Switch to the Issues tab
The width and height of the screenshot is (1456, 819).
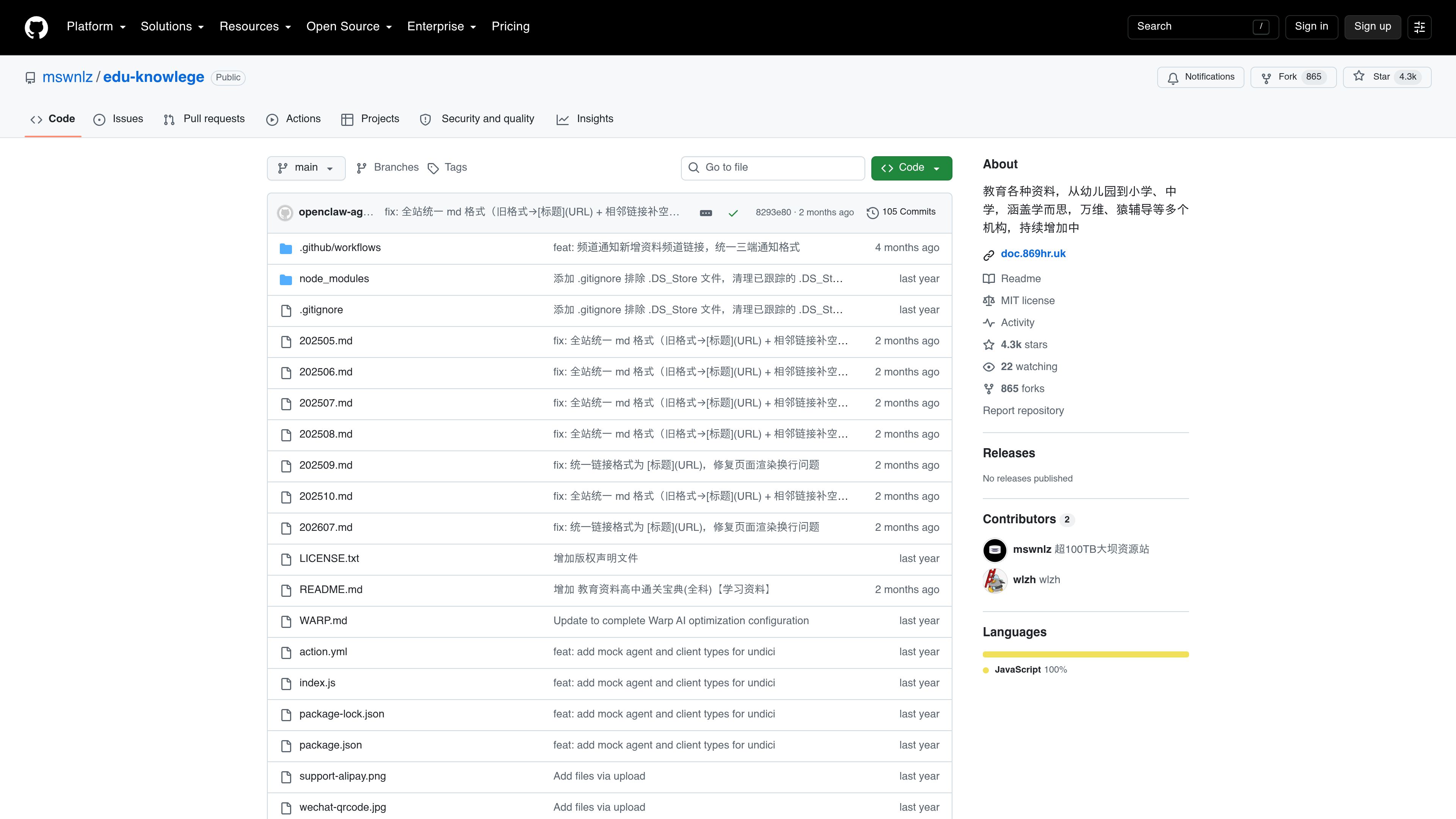click(x=118, y=119)
